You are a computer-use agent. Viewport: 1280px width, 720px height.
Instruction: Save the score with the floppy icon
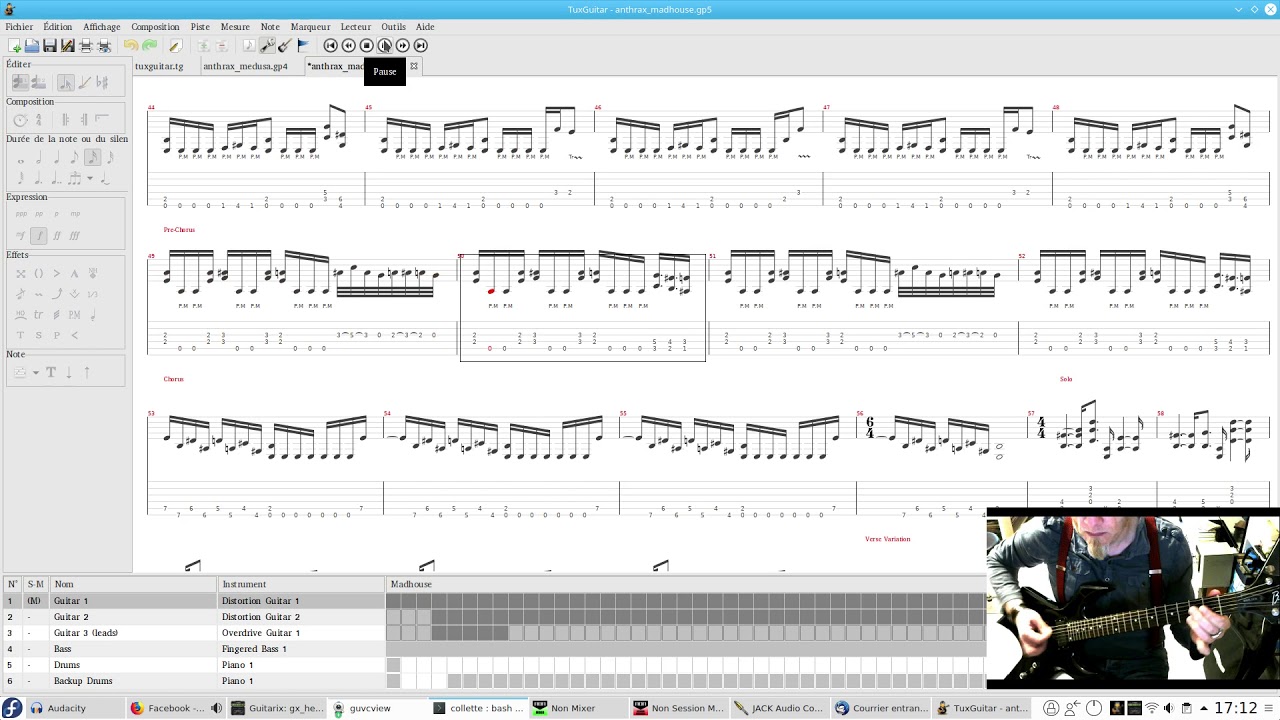tap(50, 45)
